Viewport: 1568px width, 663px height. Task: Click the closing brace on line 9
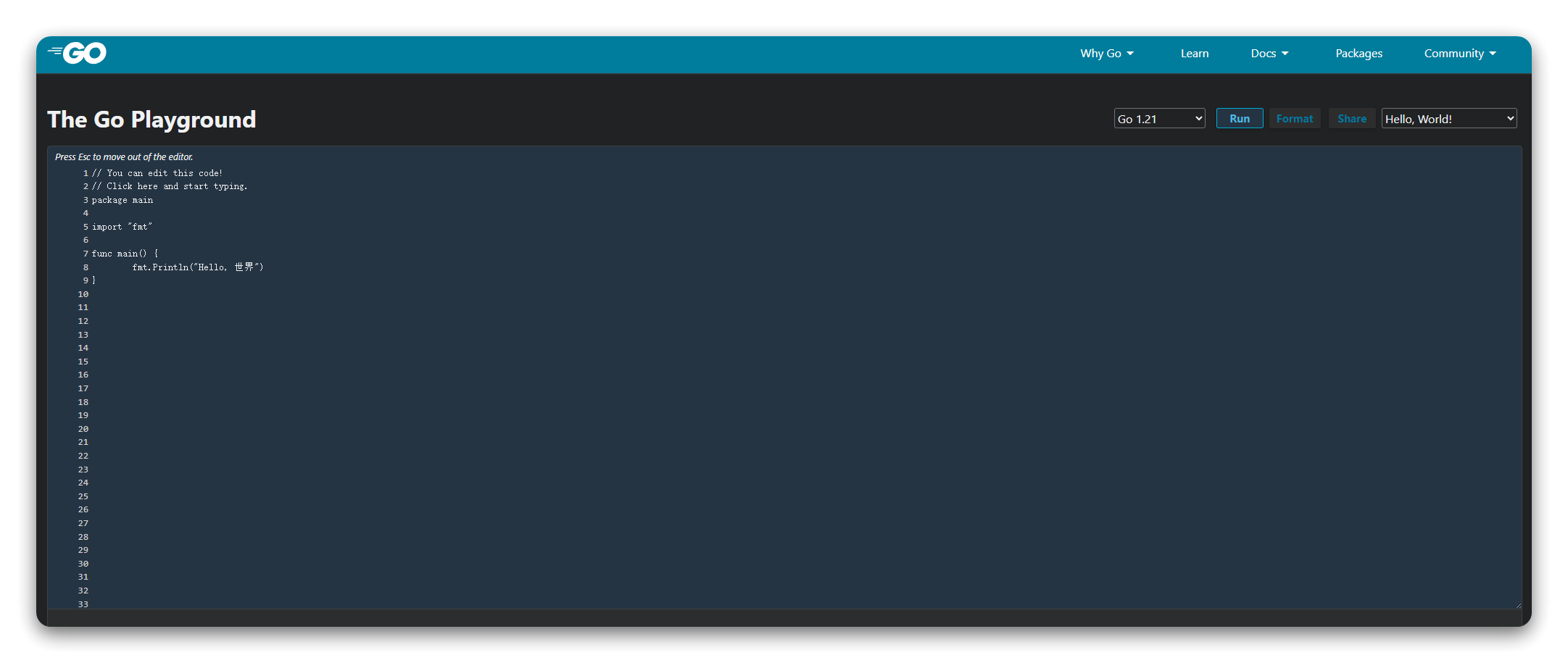click(94, 280)
